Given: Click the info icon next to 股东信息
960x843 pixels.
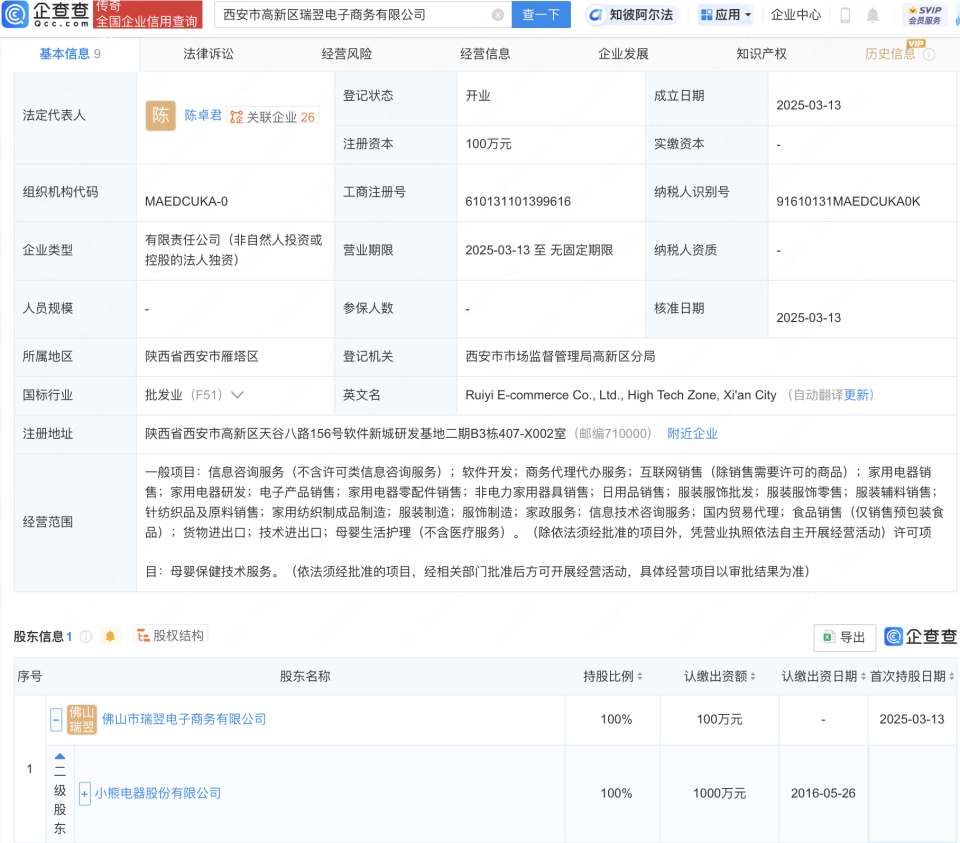Looking at the screenshot, I should pos(86,637).
